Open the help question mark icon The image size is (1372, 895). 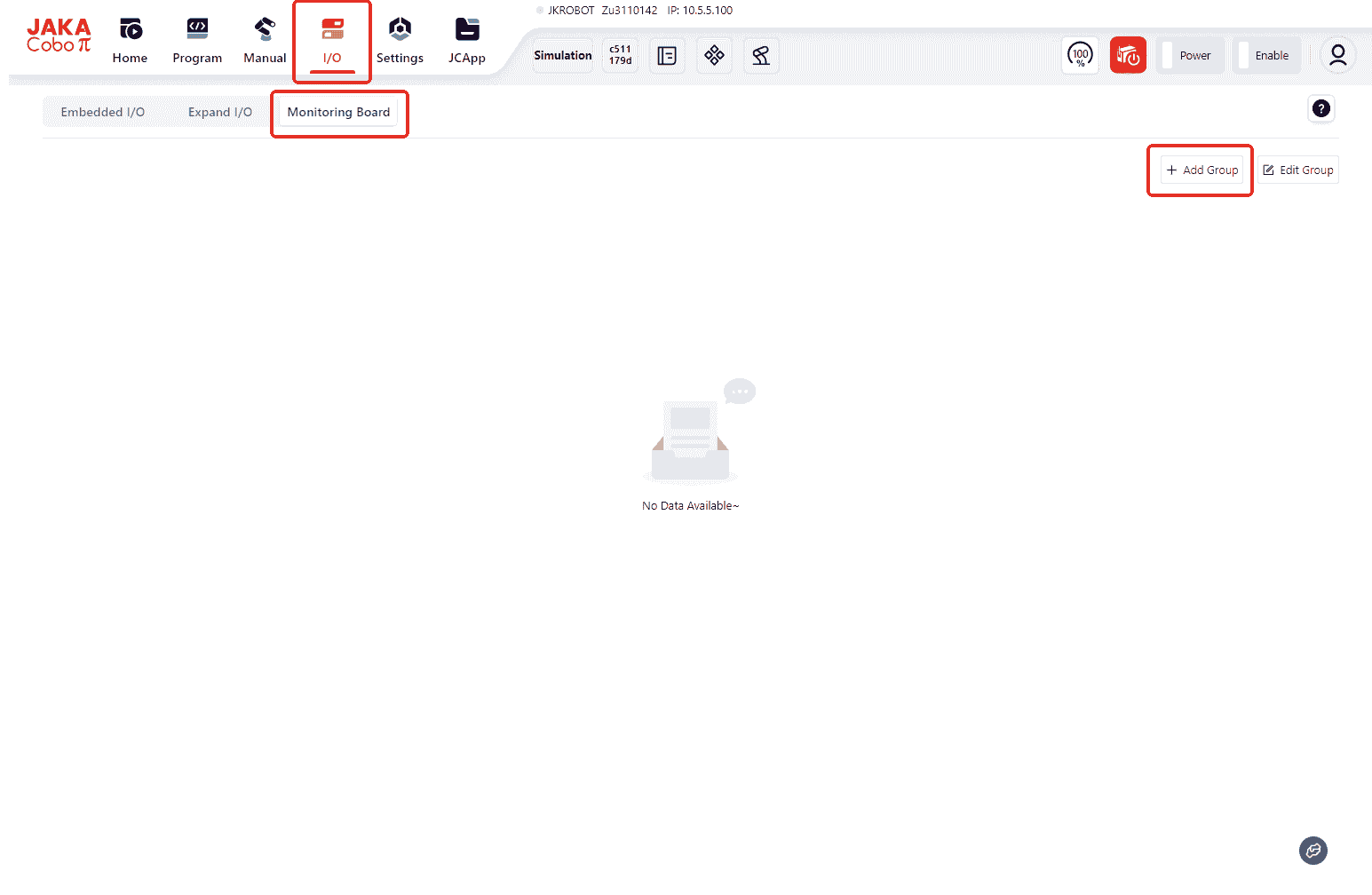coord(1321,109)
